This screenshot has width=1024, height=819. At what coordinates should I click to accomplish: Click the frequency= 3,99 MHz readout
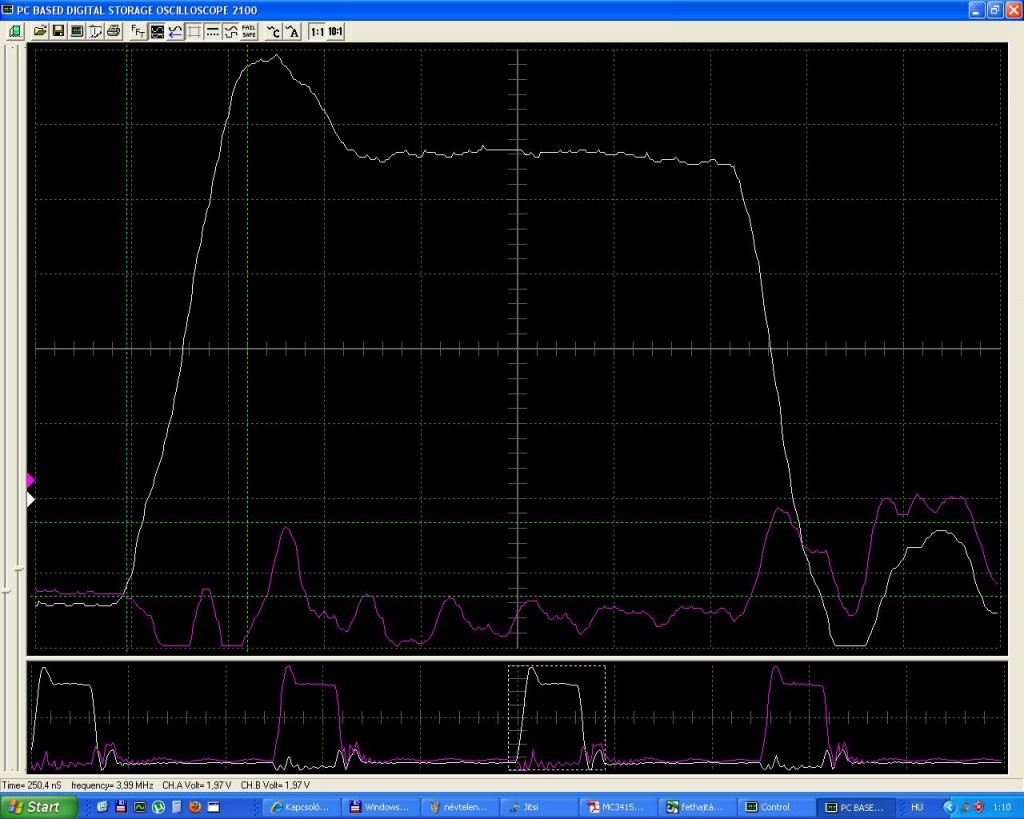(x=112, y=785)
